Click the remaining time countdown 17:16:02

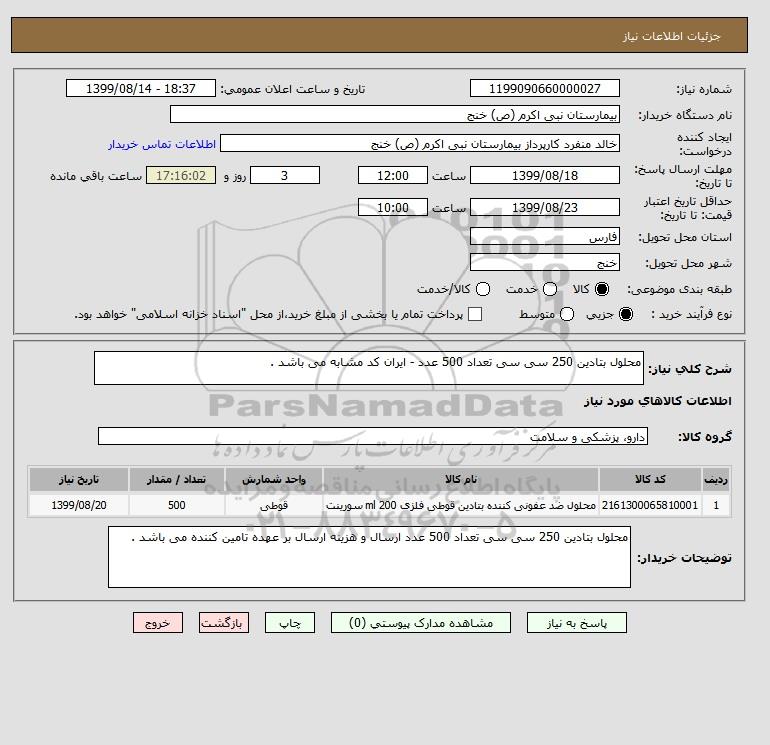click(x=181, y=175)
